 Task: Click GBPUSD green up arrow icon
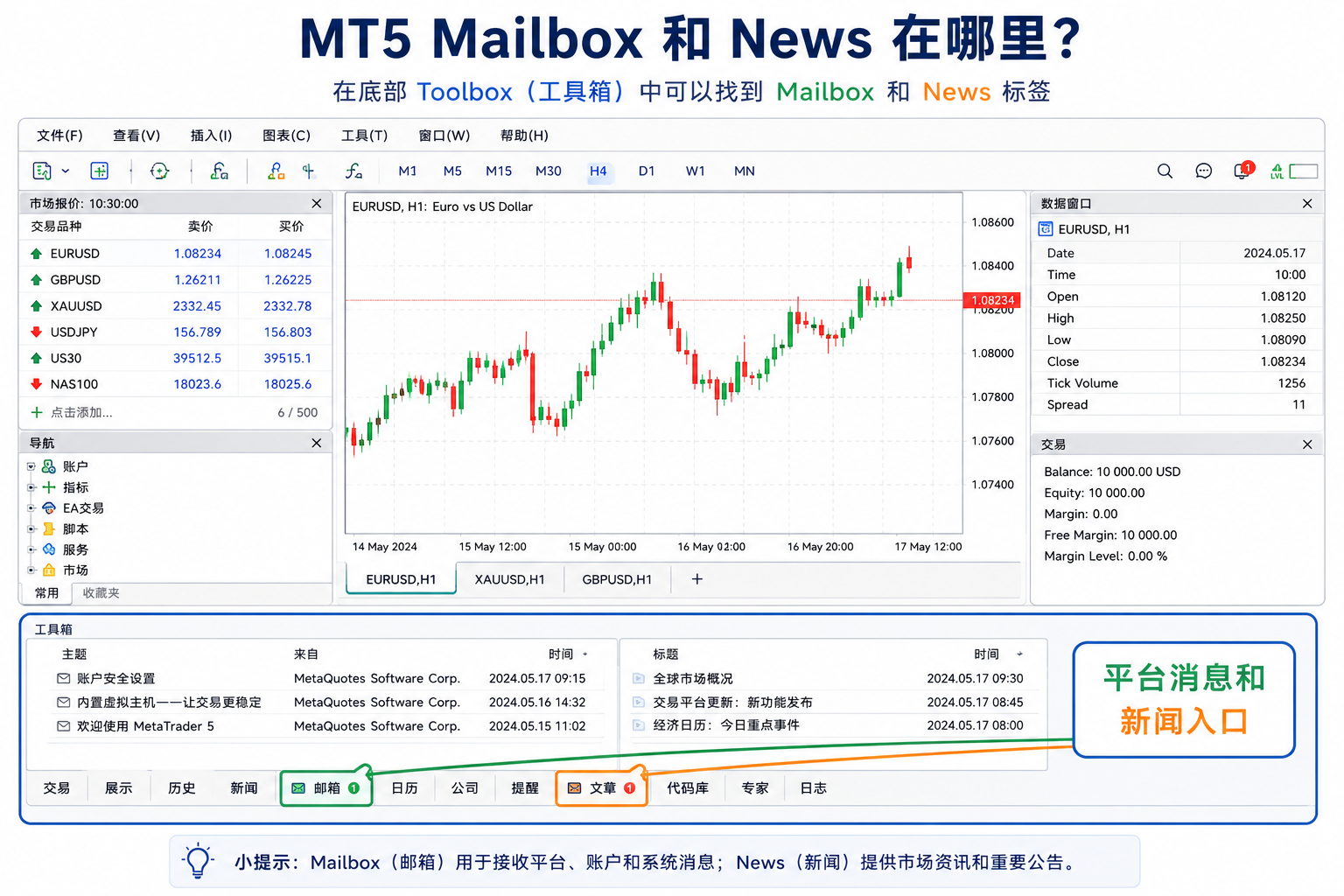[x=36, y=280]
